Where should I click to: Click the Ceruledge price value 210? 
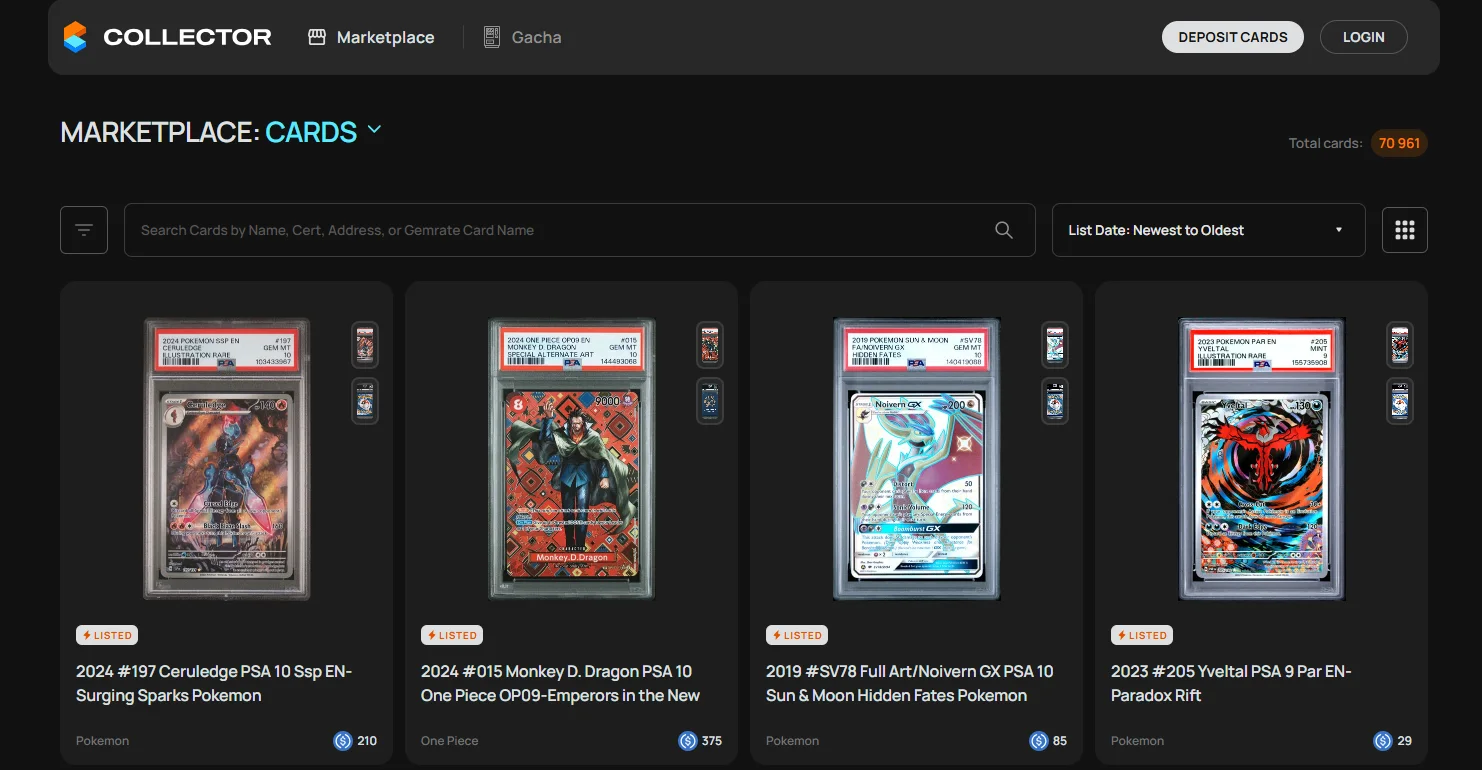pos(367,741)
